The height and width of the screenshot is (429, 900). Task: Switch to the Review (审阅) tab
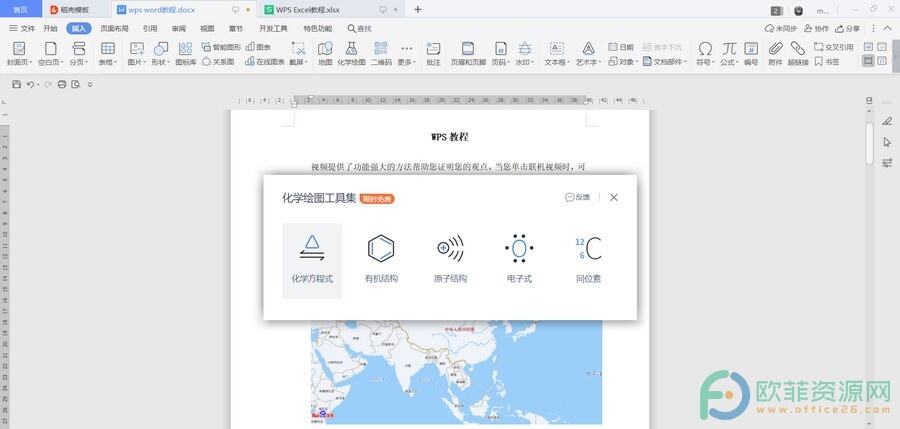tap(179, 28)
